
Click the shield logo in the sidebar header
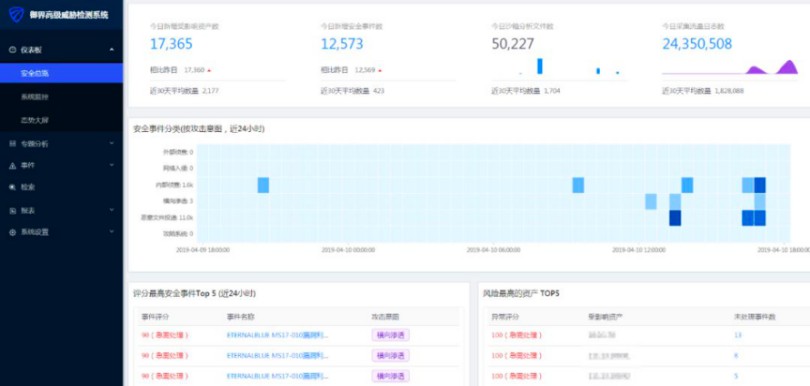click(16, 14)
